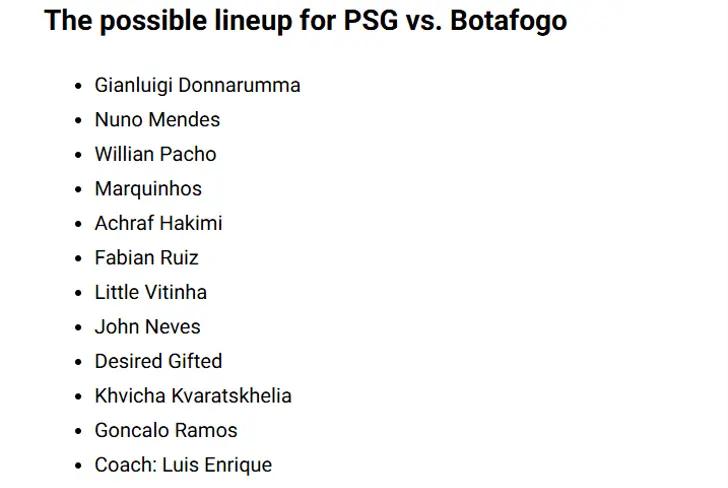Select the Marquinhos list entry
This screenshot has width=728, height=488.
(x=148, y=189)
